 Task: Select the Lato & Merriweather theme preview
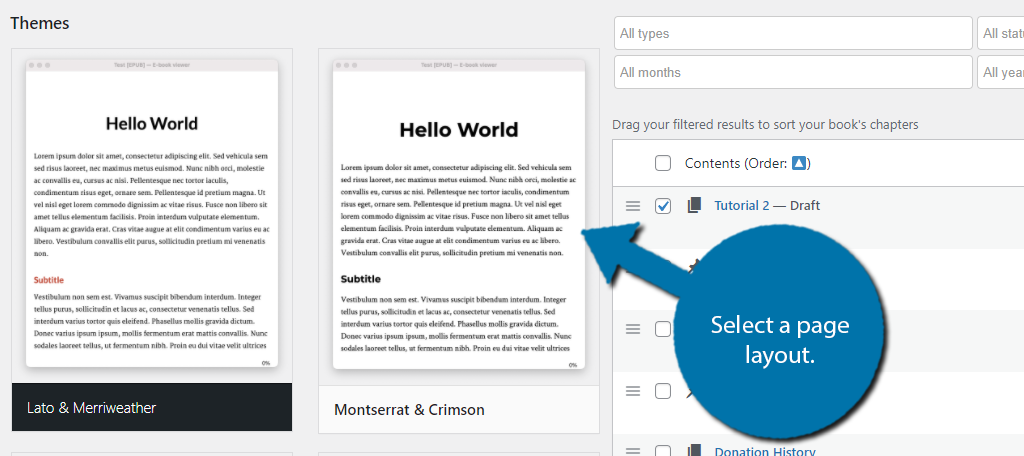click(152, 216)
